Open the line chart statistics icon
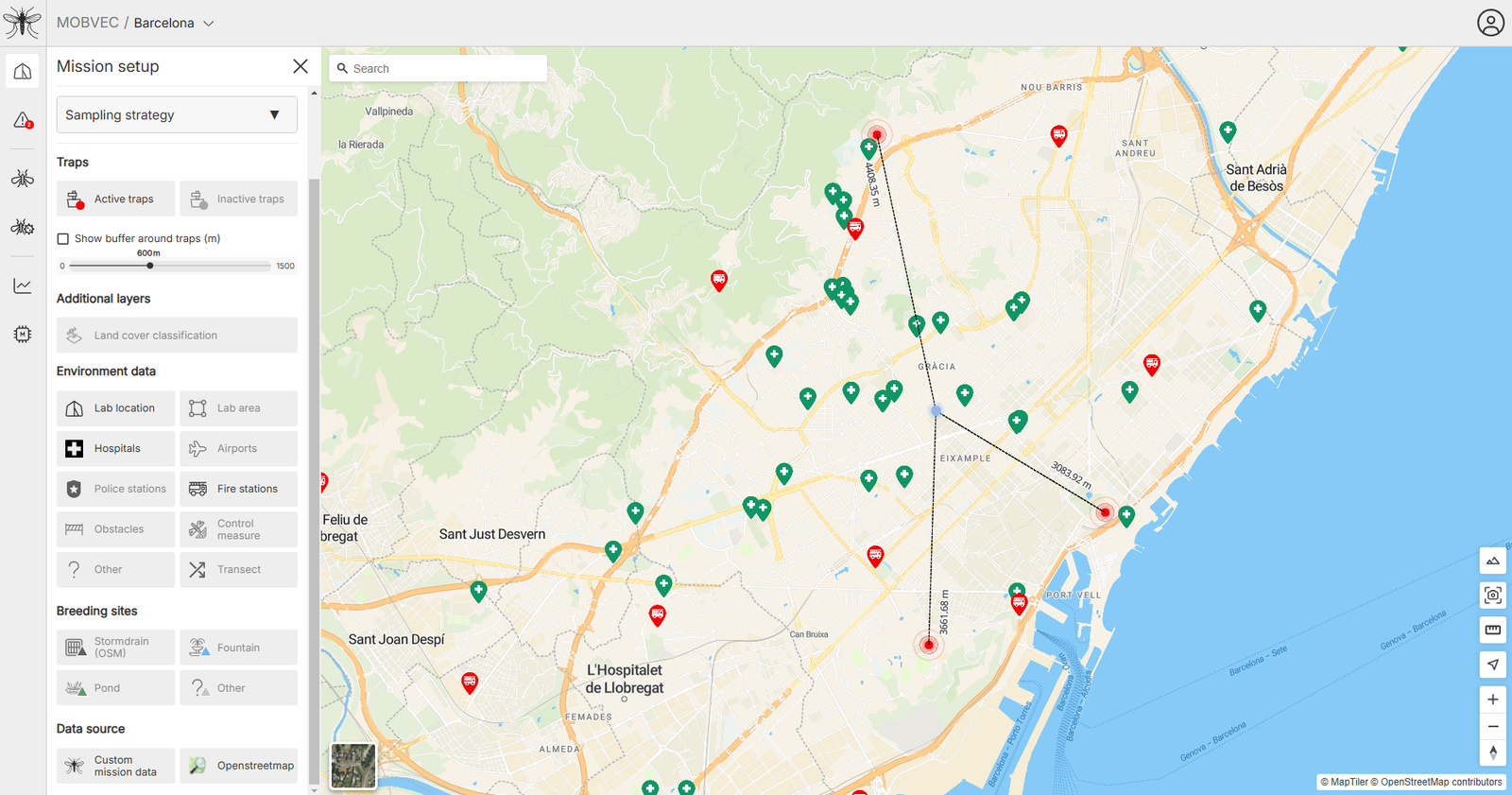 (23, 285)
